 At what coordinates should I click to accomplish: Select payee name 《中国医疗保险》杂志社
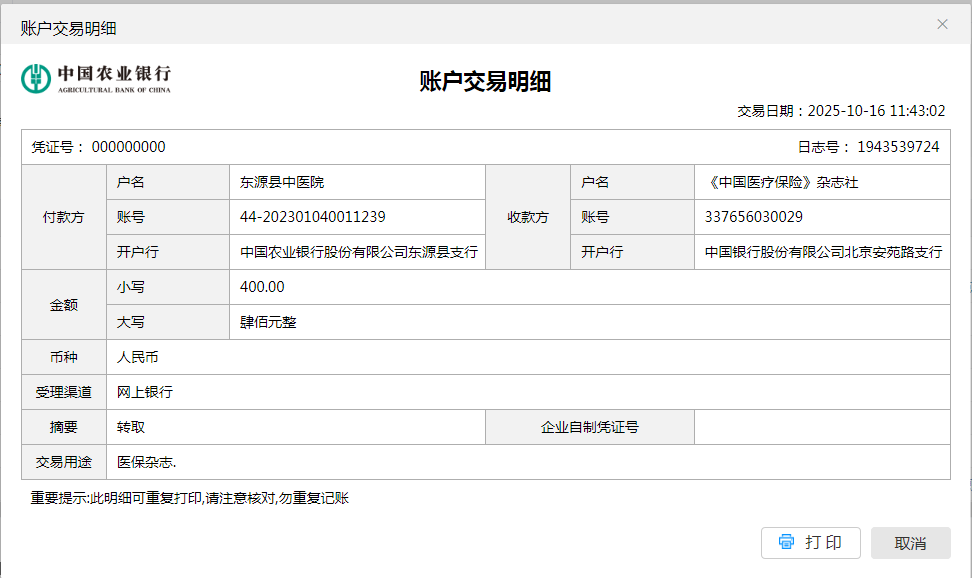pos(782,182)
